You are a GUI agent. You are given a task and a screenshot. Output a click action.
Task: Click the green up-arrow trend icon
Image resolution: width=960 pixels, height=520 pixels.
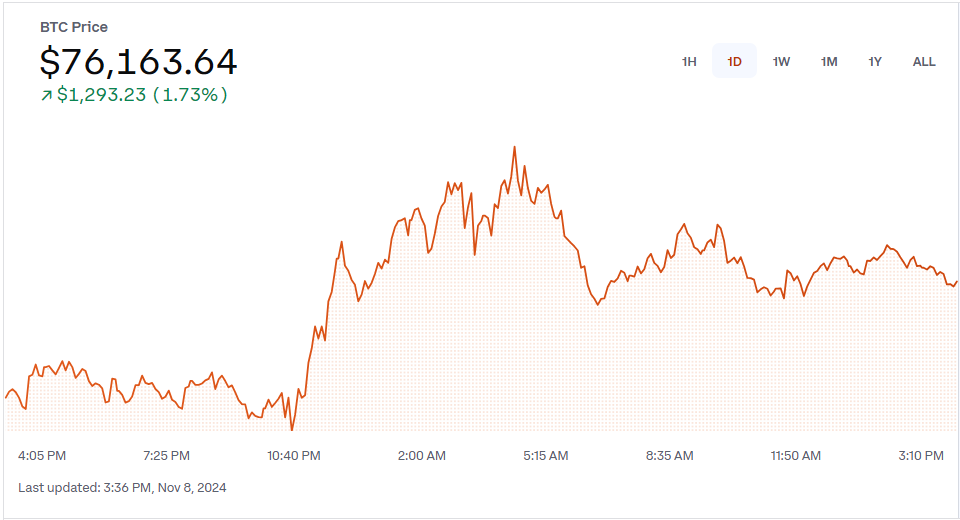click(46, 95)
